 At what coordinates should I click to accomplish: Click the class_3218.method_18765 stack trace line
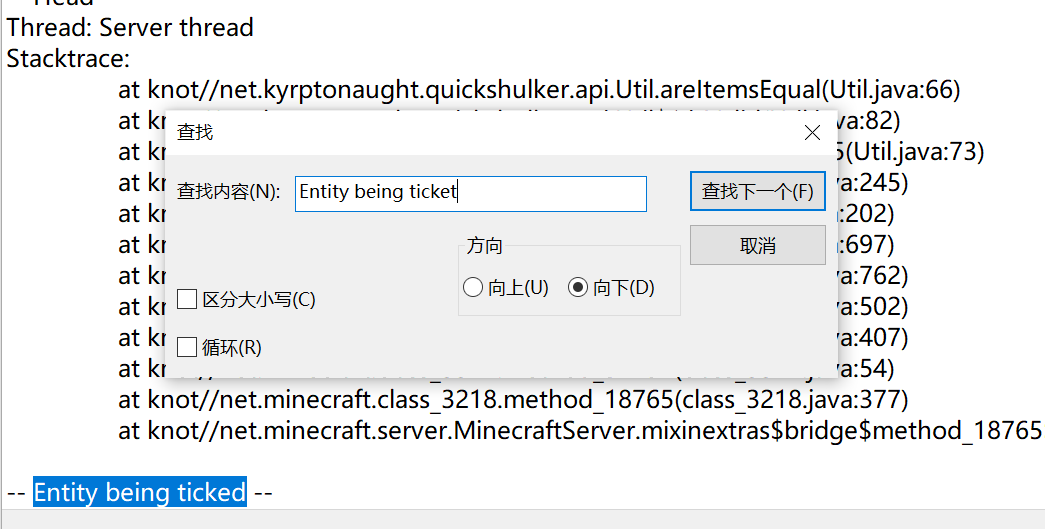click(512, 400)
